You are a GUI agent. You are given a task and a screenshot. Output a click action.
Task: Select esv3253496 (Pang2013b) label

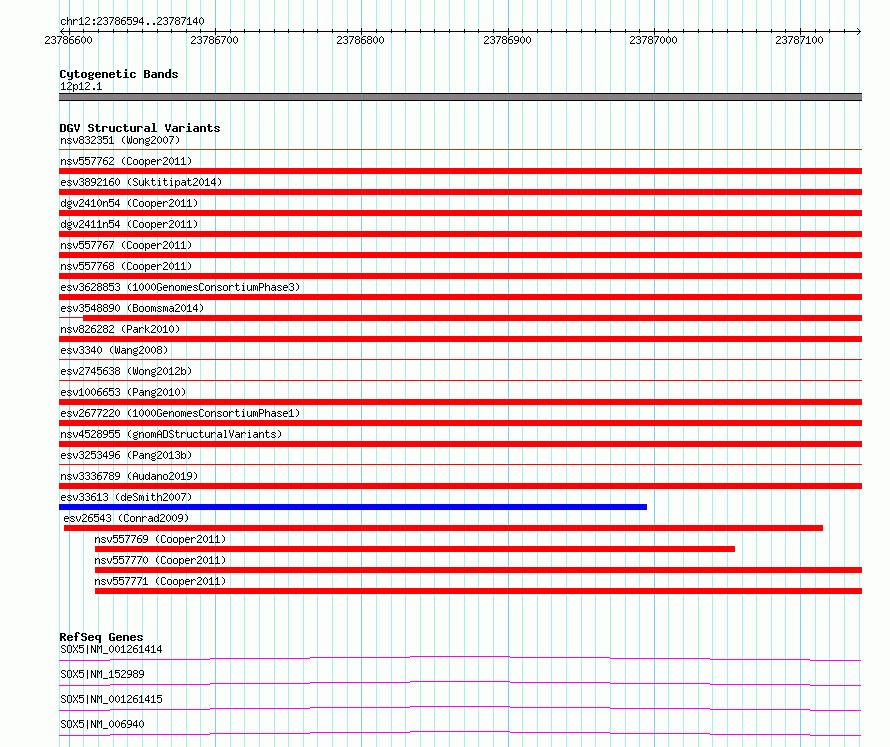[126, 455]
